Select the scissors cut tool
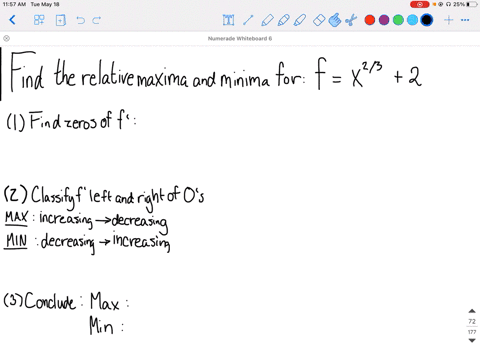This screenshot has height=360, width=480. [351, 20]
